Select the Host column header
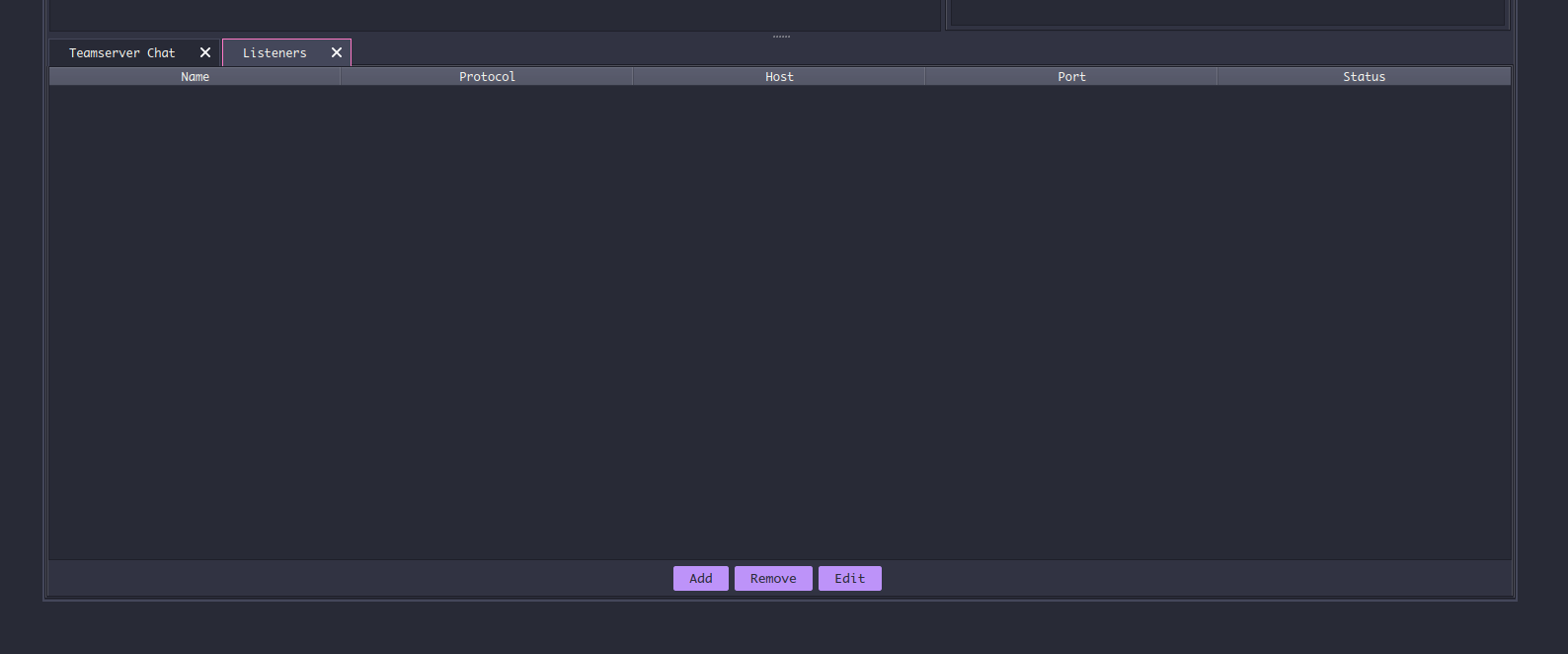Image resolution: width=1568 pixels, height=654 pixels. [x=779, y=77]
